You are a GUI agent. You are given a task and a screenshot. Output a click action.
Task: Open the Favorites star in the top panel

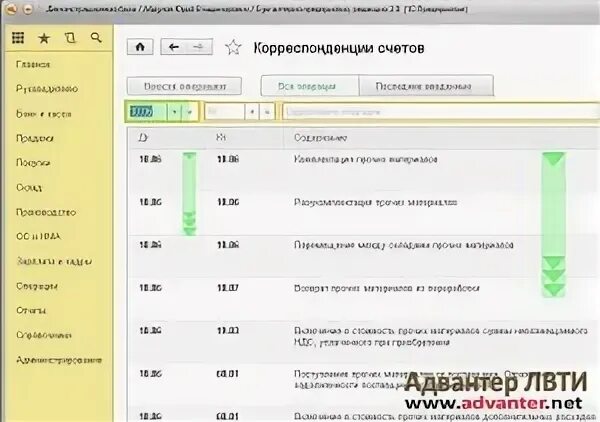(44, 38)
